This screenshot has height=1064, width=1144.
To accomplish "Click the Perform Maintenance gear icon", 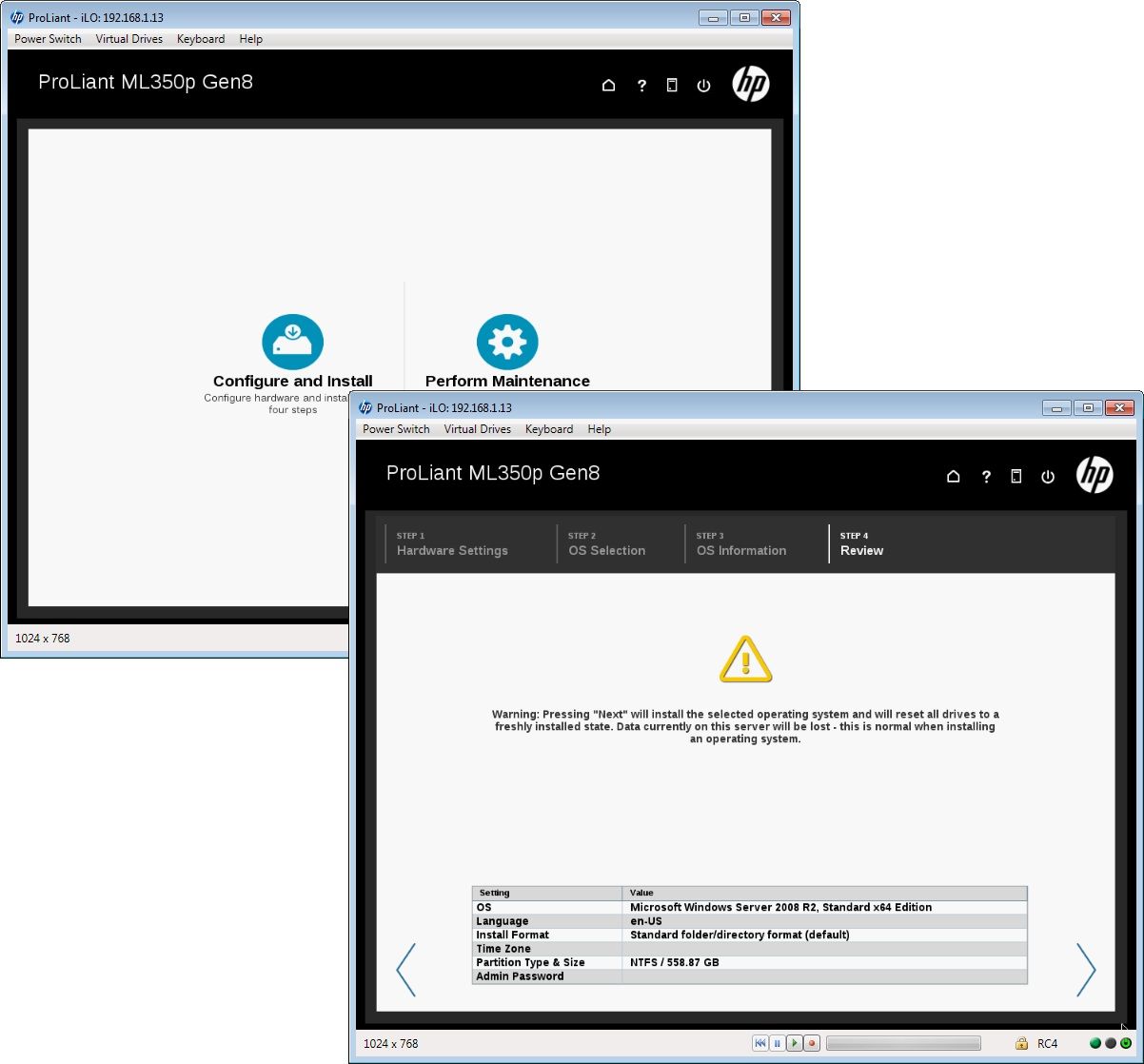I will (507, 342).
